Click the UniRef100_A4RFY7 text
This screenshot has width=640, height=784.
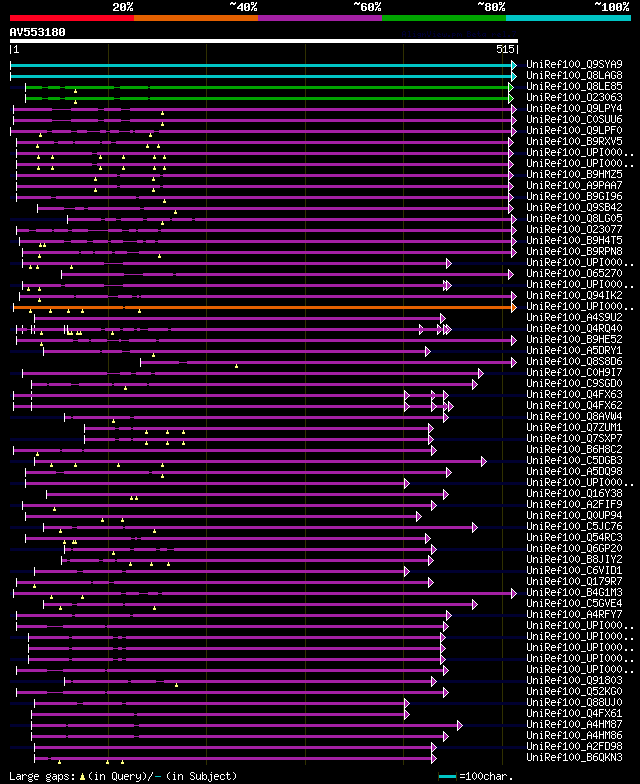click(574, 614)
